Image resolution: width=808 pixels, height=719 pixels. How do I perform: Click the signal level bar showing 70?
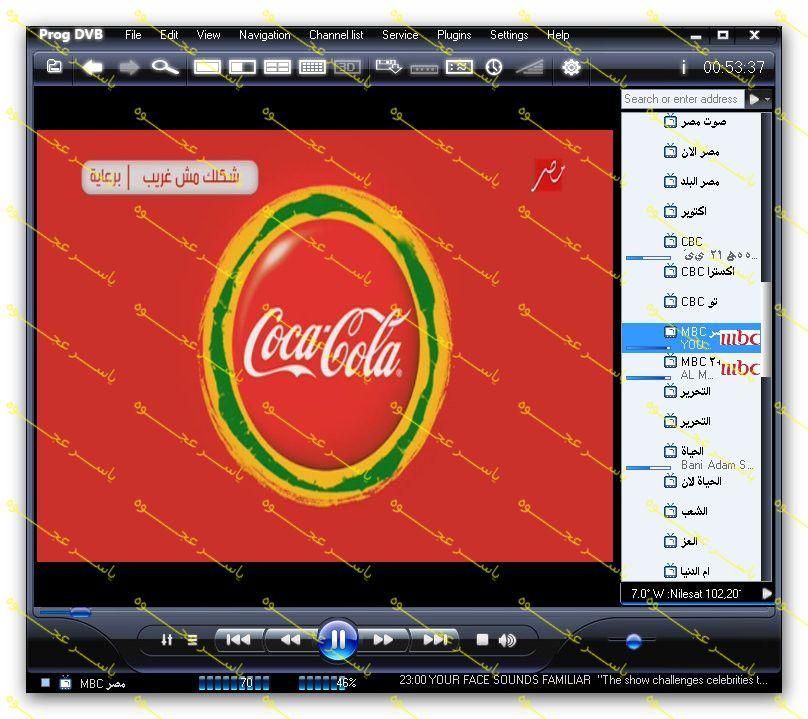[x=234, y=683]
